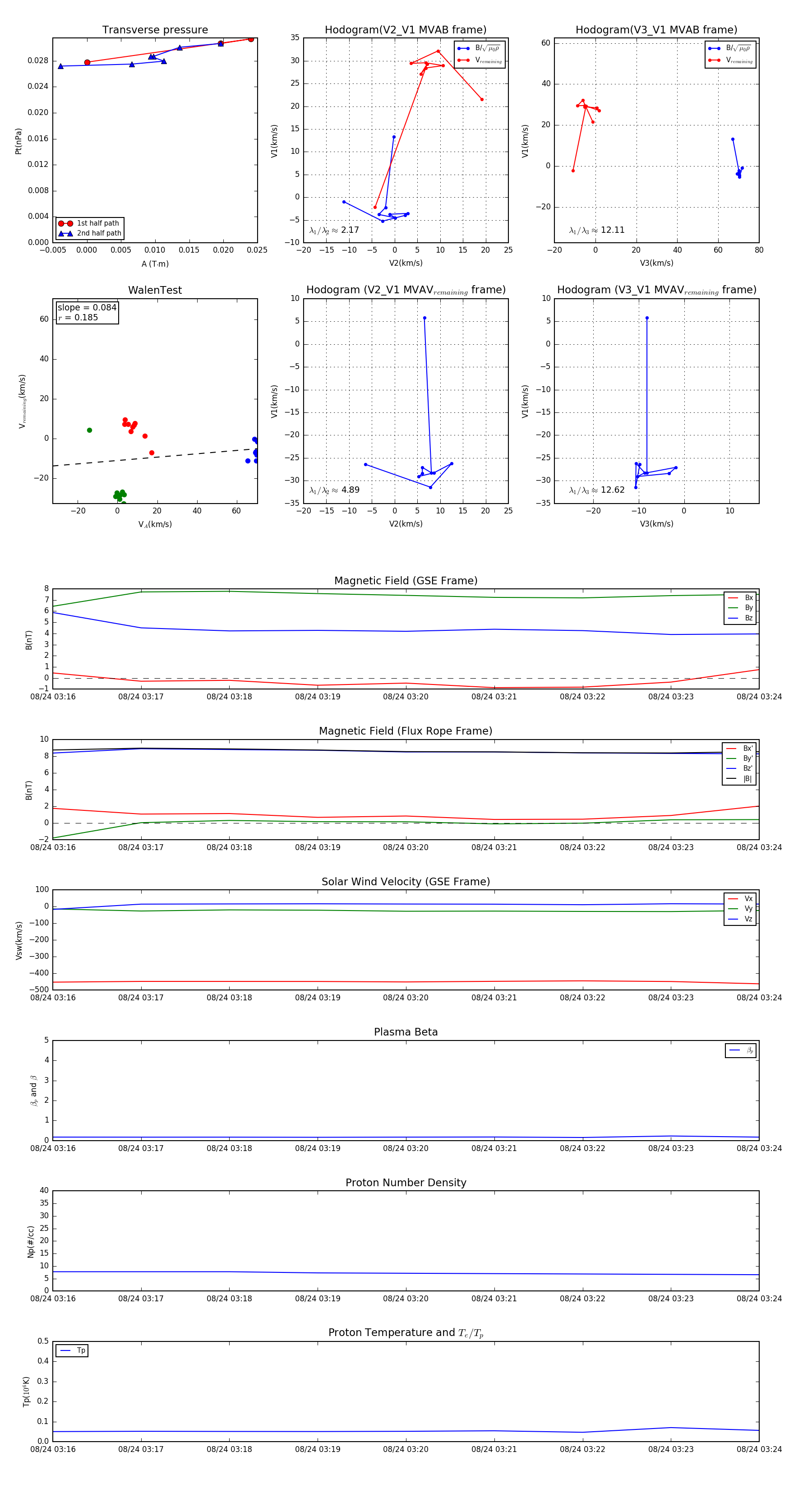Select the "By" legend entry in GSE magnetic field plot
Viewport: 812px width, 1489px height.
point(740,607)
